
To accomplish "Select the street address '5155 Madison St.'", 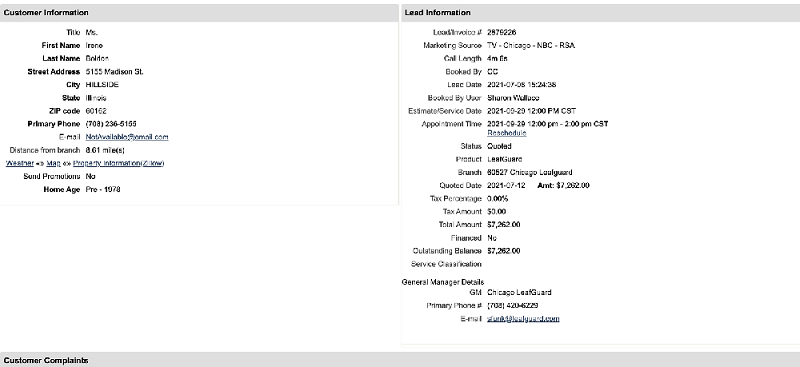I will pos(114,71).
